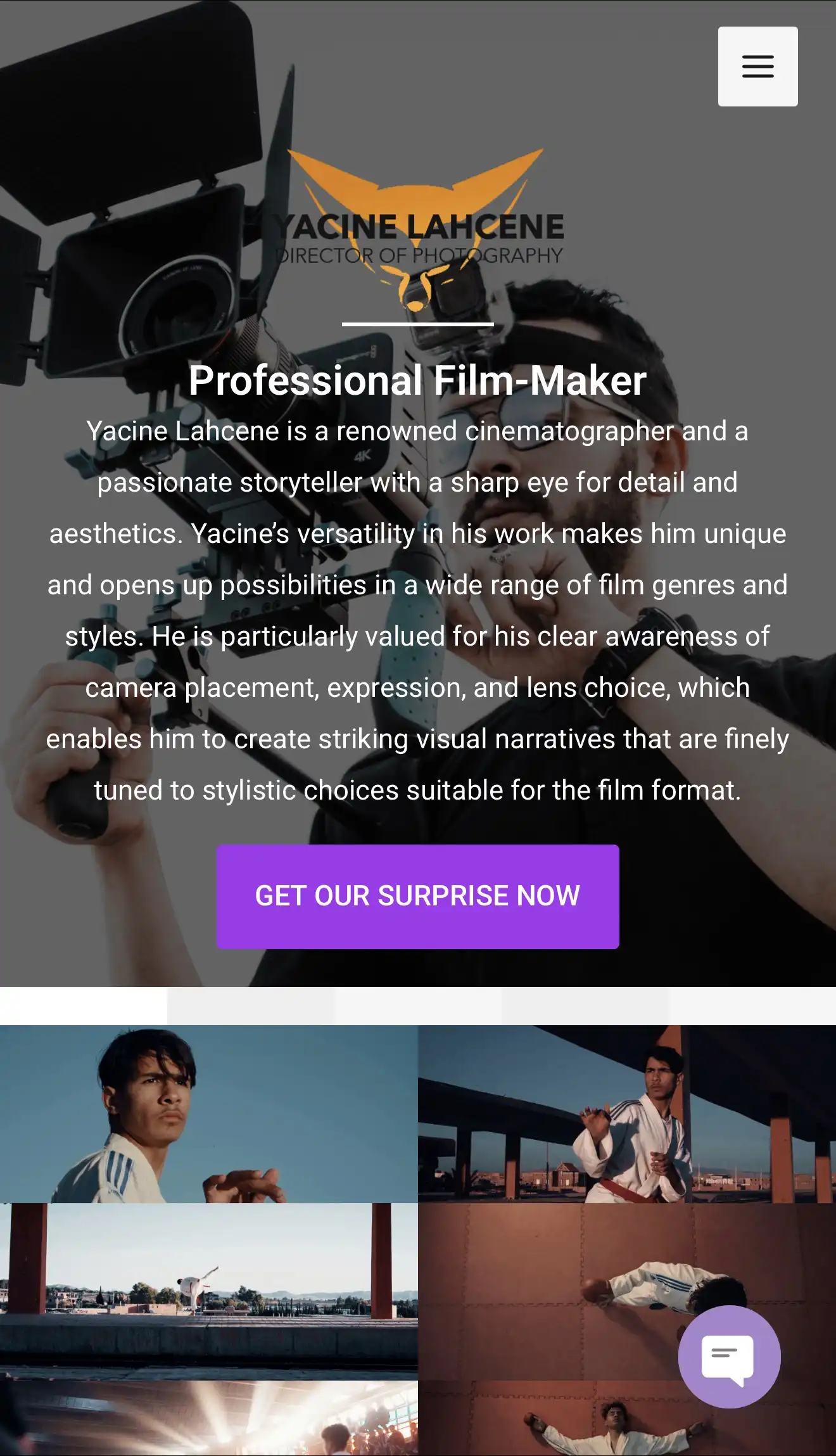Select the first white segment of gallery strip
Image resolution: width=836 pixels, height=1456 pixels.
click(x=84, y=1006)
